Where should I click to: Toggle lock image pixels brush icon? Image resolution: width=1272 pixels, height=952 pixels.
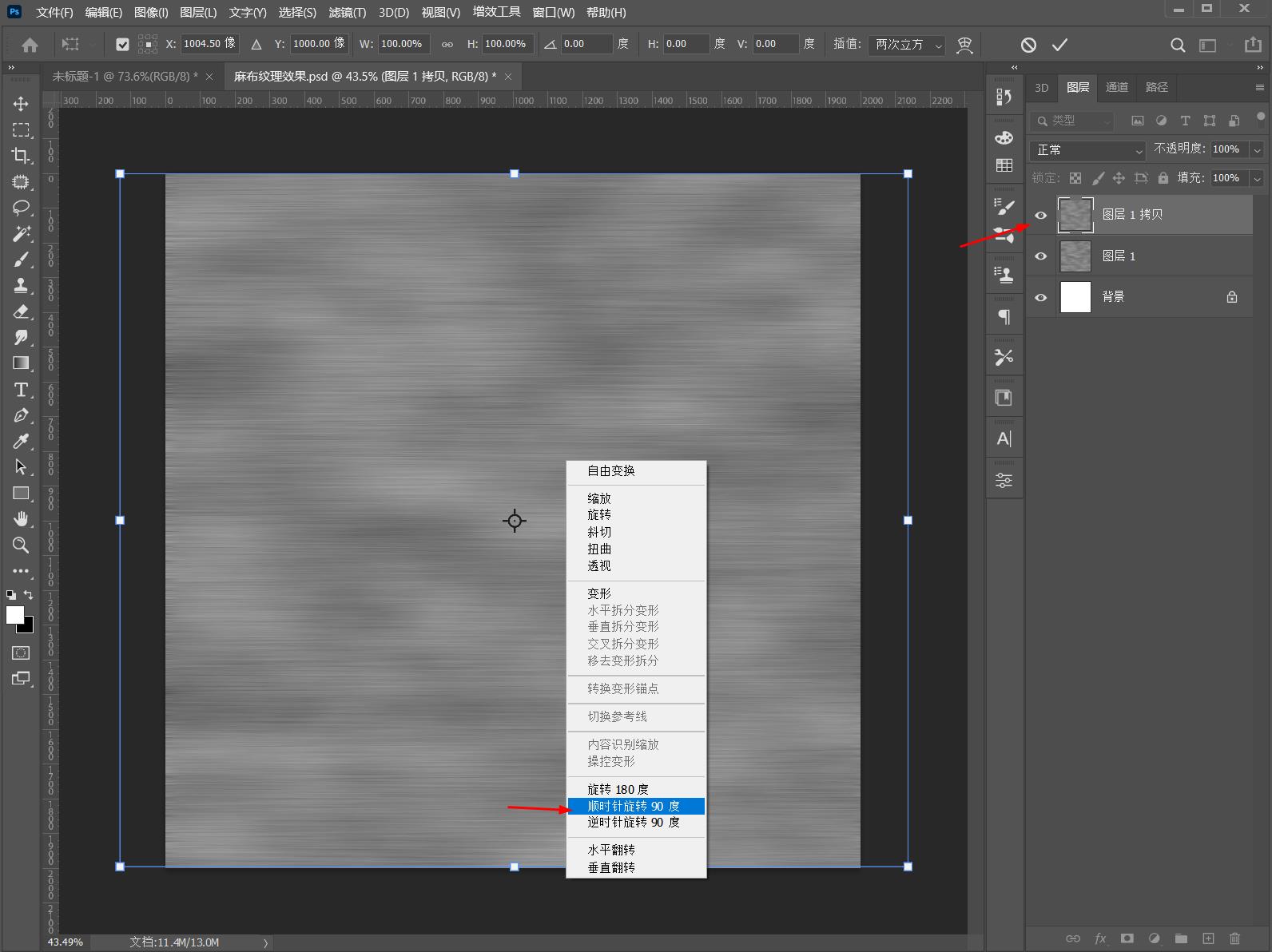pos(1098,178)
